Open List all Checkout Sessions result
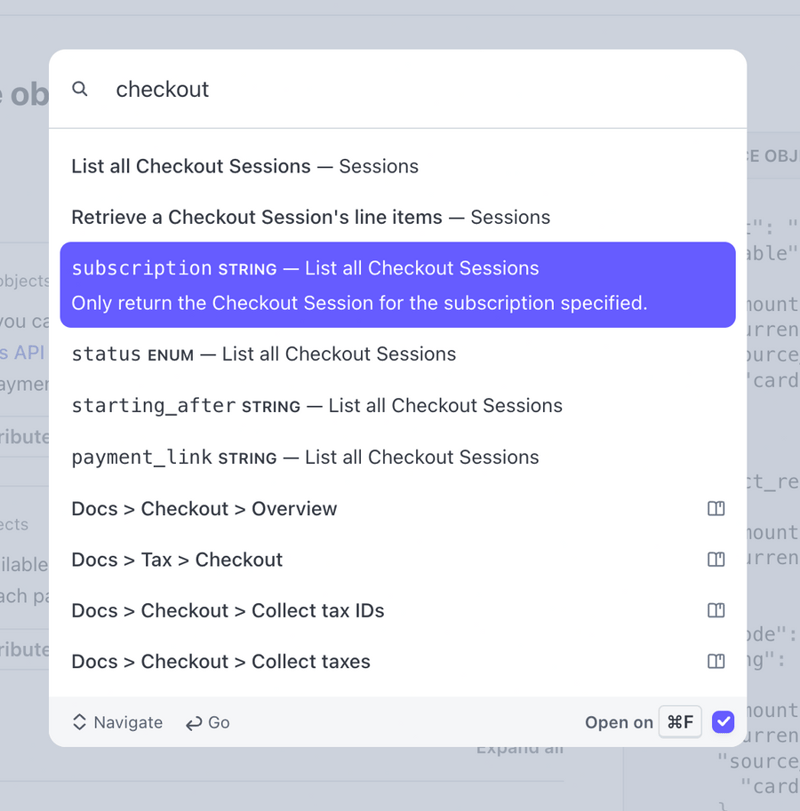 tap(244, 166)
